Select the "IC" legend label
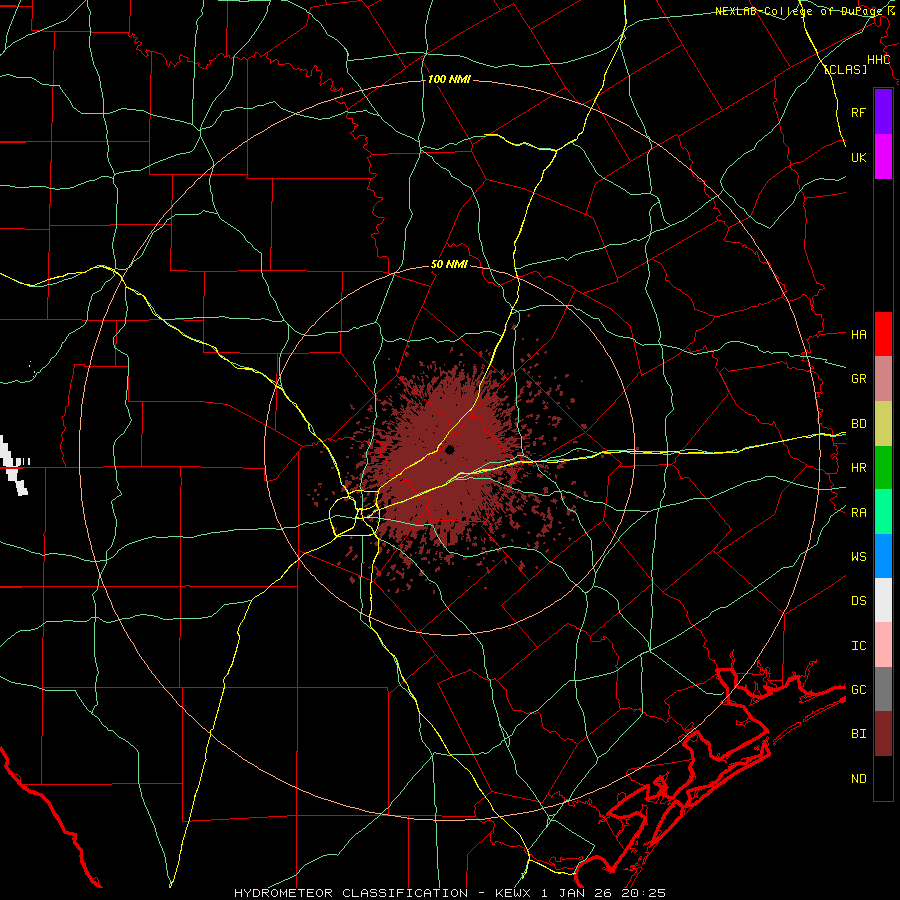 pyautogui.click(x=858, y=645)
